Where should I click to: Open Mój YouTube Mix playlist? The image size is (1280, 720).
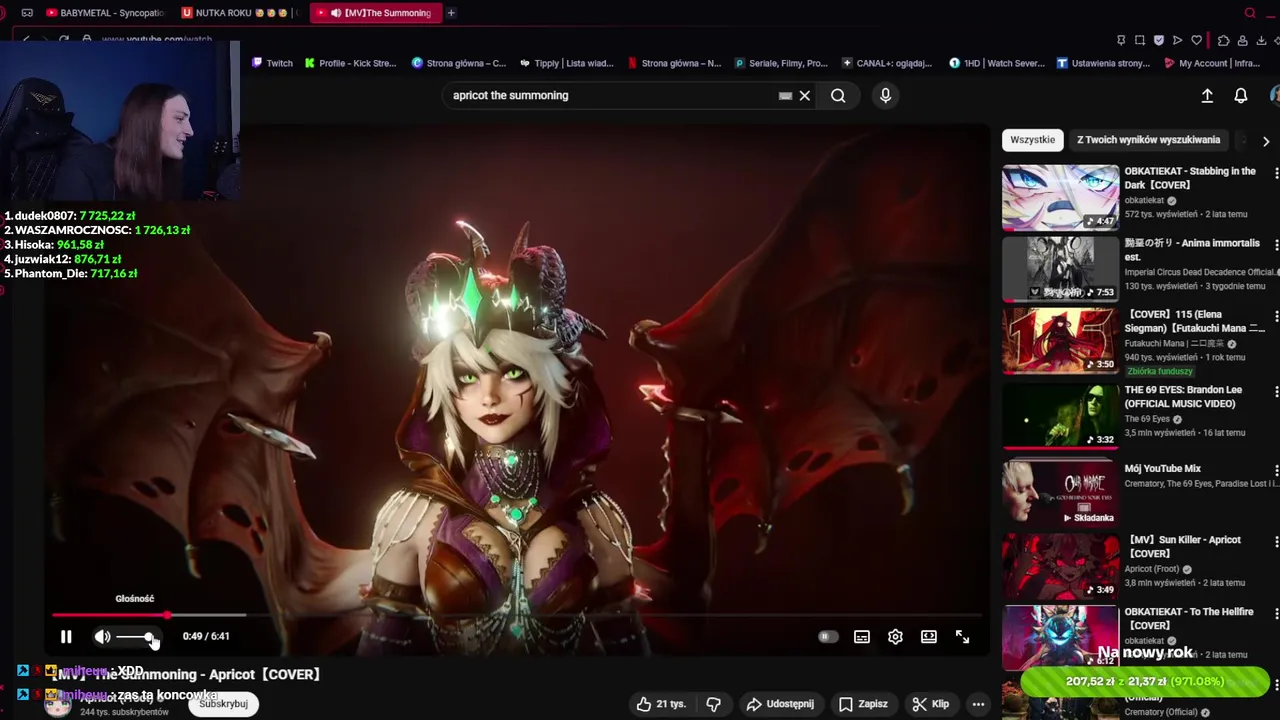(x=1061, y=494)
